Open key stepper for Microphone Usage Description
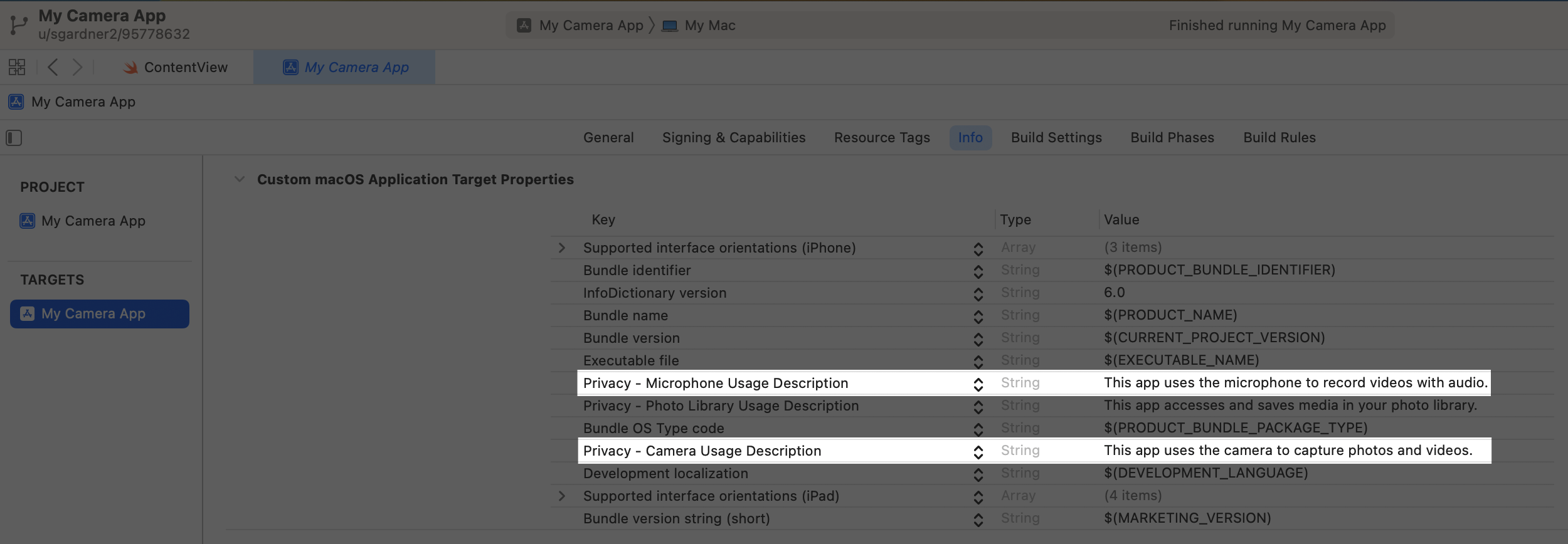The width and height of the screenshot is (1568, 544). coord(978,384)
